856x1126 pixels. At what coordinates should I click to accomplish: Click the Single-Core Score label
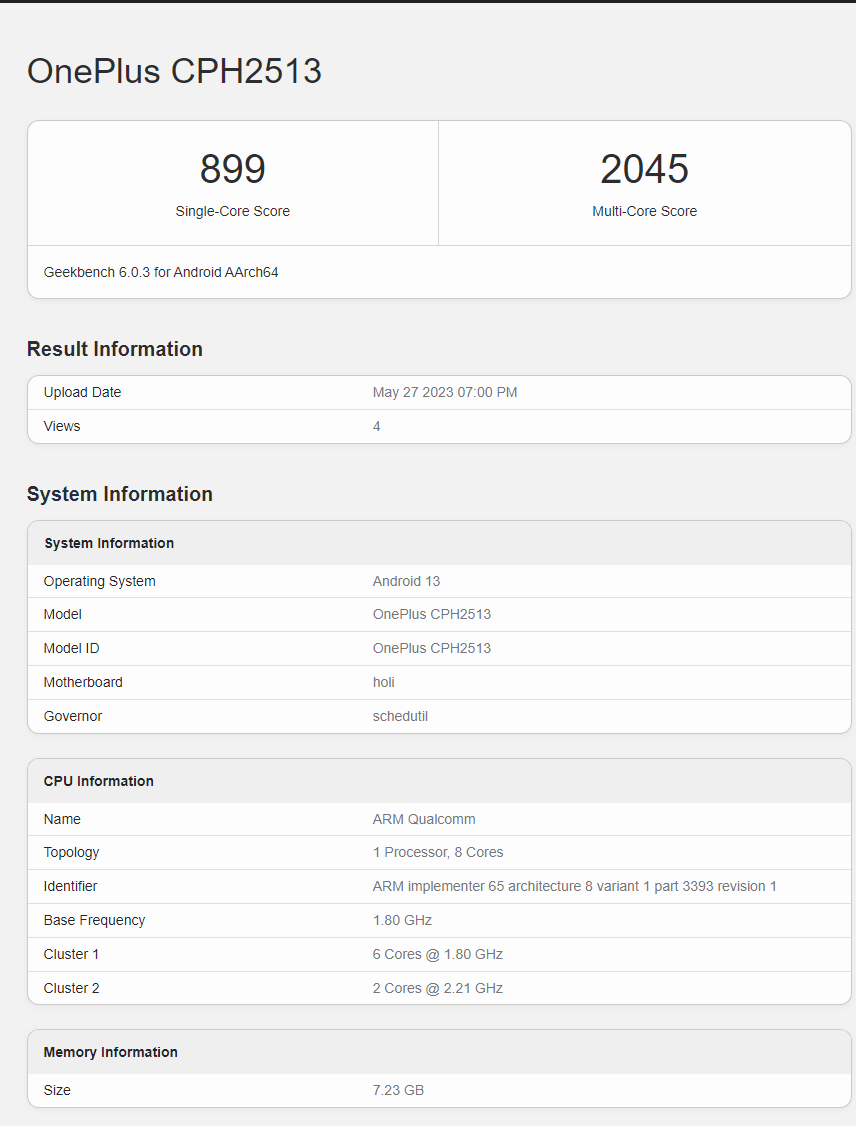(x=232, y=211)
